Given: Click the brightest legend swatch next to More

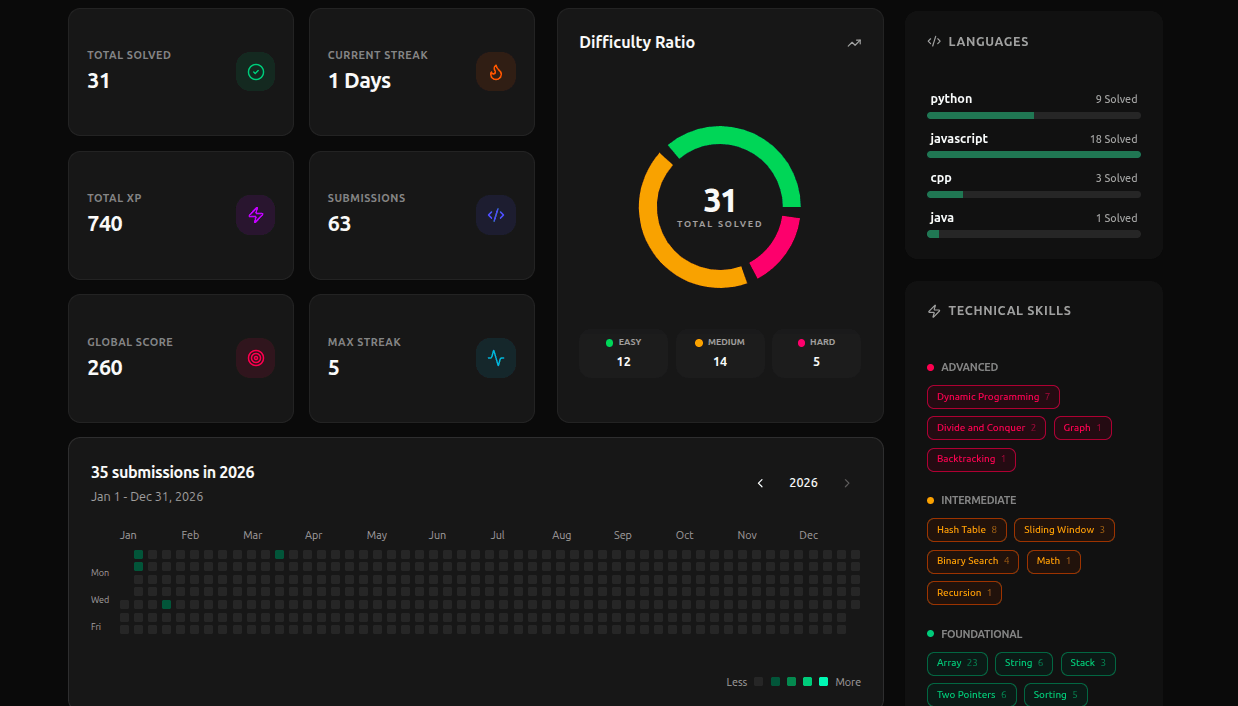Looking at the screenshot, I should [824, 682].
